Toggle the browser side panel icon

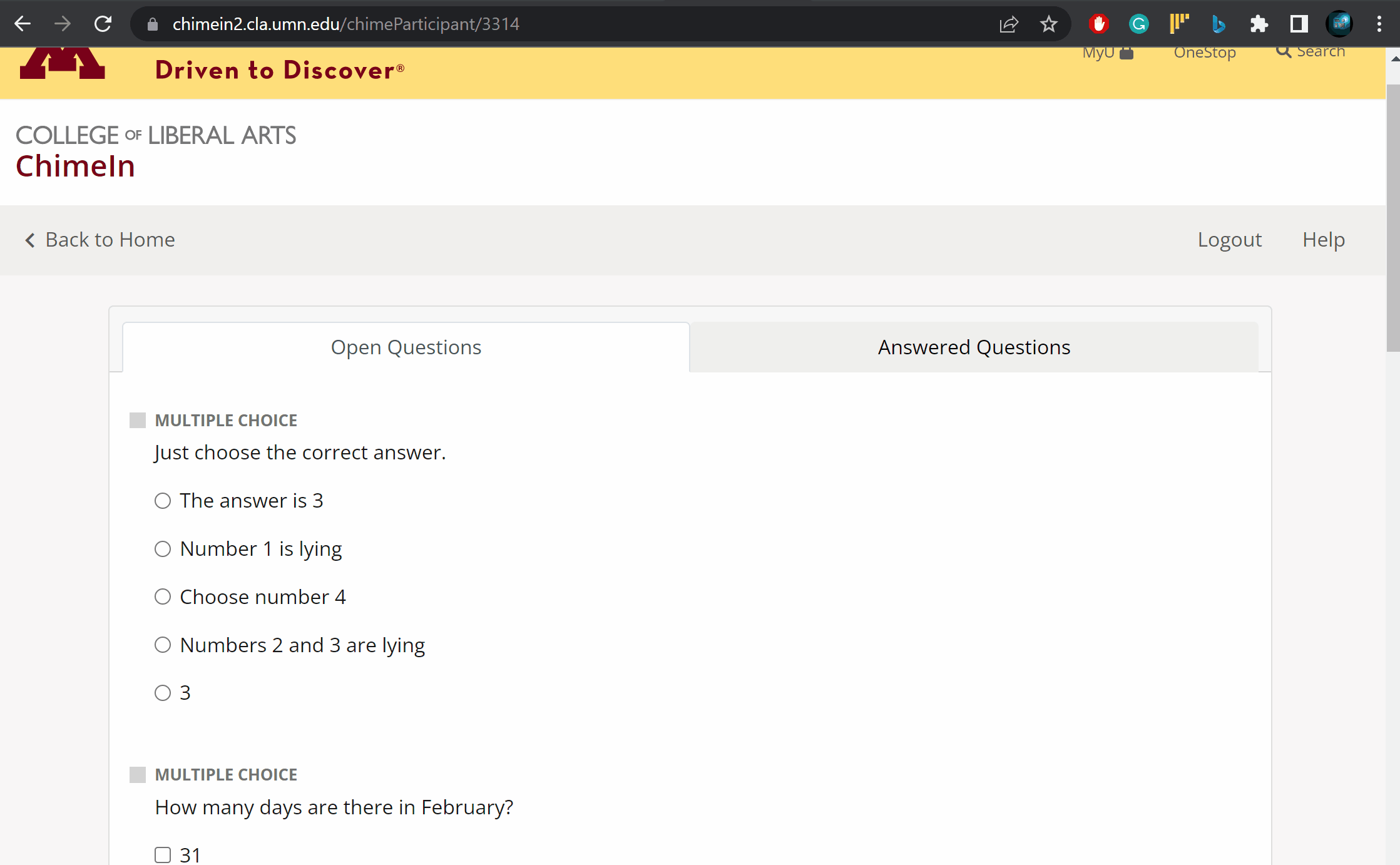(x=1299, y=24)
